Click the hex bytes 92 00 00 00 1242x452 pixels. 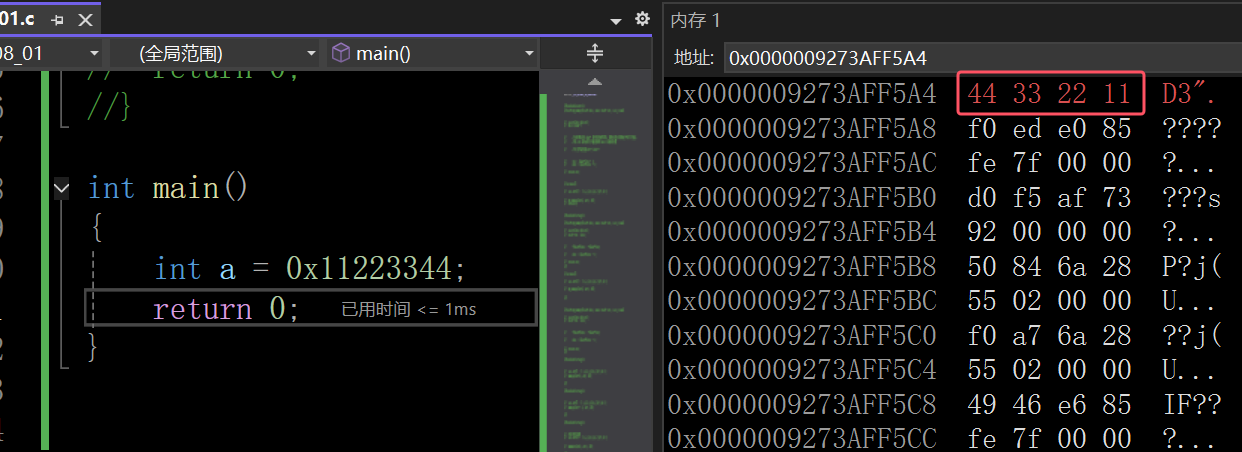[1049, 232]
